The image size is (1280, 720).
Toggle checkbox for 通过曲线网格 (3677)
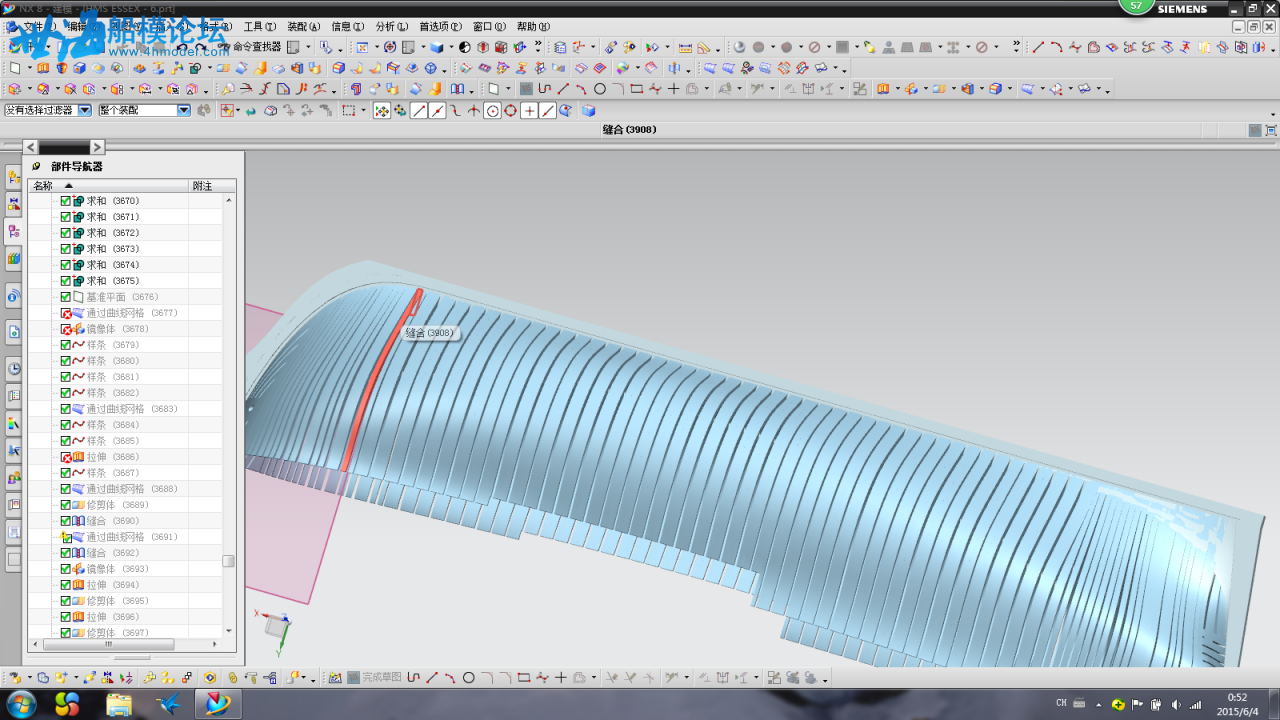[x=66, y=313]
